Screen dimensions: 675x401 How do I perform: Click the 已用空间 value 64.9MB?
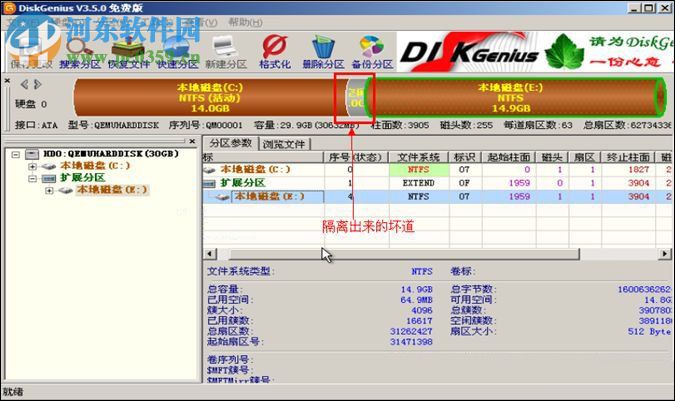[x=416, y=300]
